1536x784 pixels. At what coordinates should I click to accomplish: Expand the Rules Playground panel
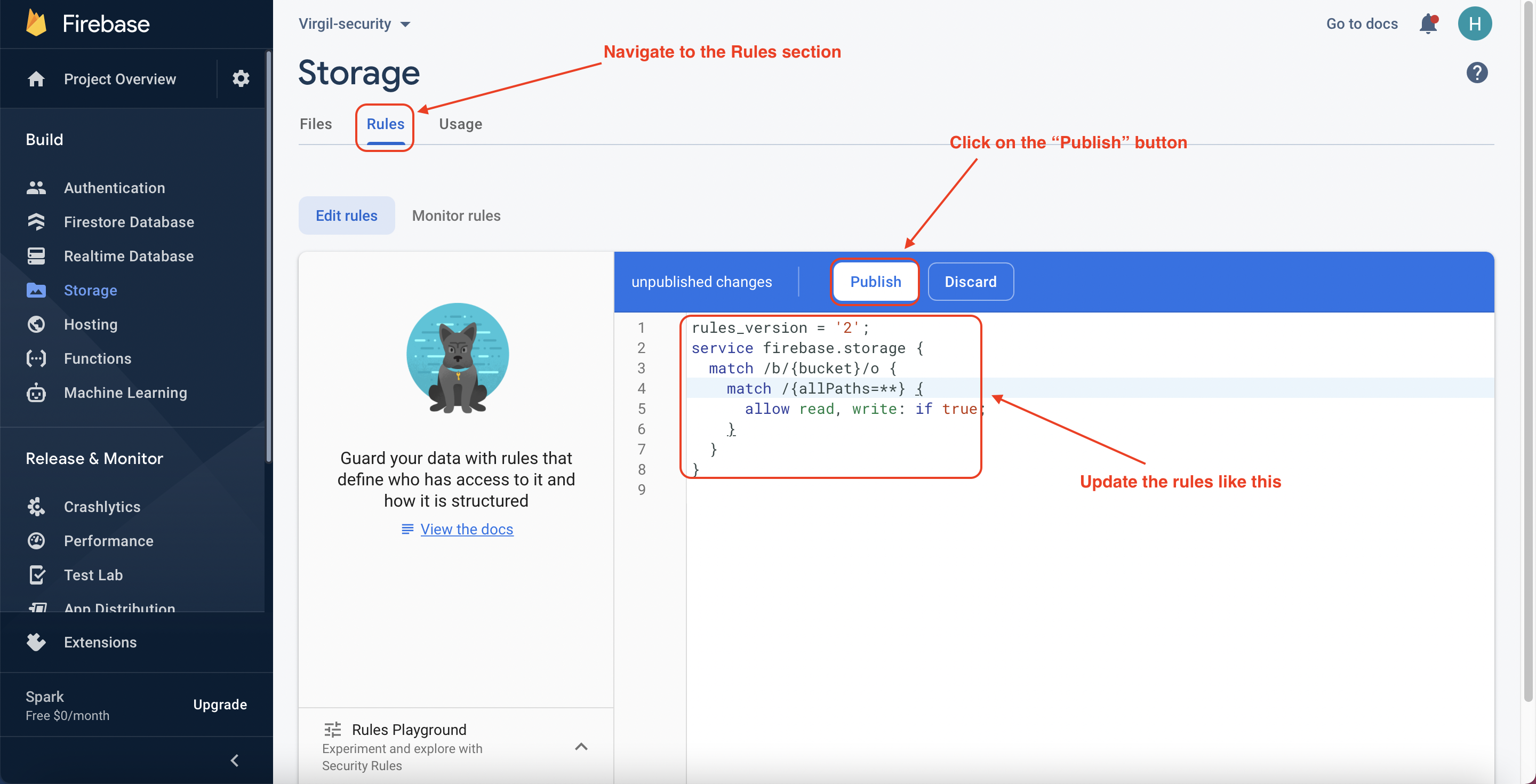581,747
